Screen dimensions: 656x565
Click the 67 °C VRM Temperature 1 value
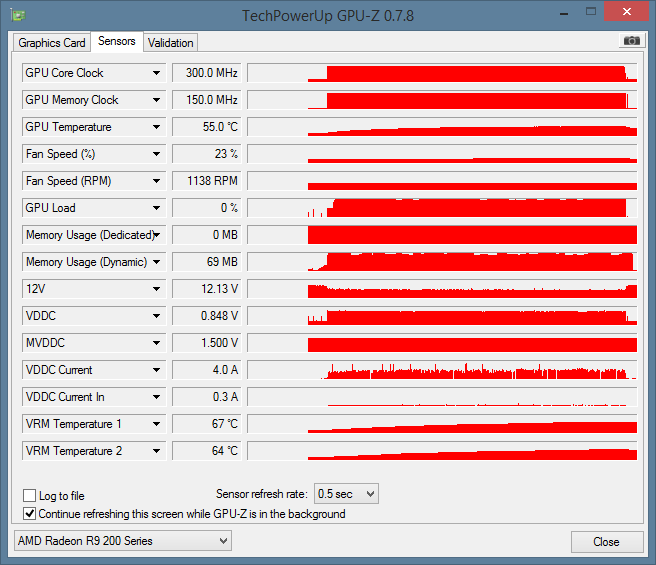207,424
